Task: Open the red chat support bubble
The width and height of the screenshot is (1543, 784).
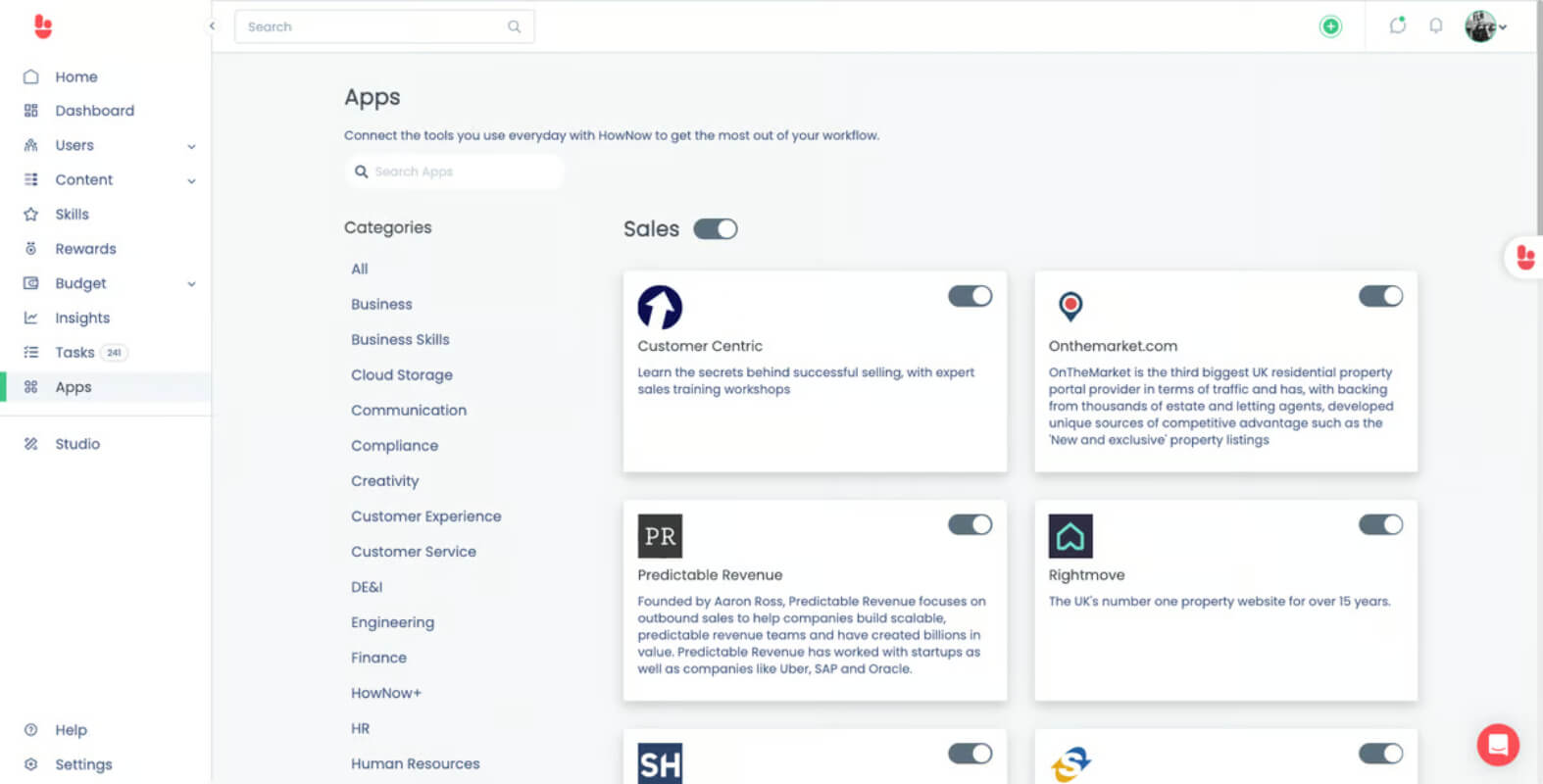Action: tap(1498, 745)
